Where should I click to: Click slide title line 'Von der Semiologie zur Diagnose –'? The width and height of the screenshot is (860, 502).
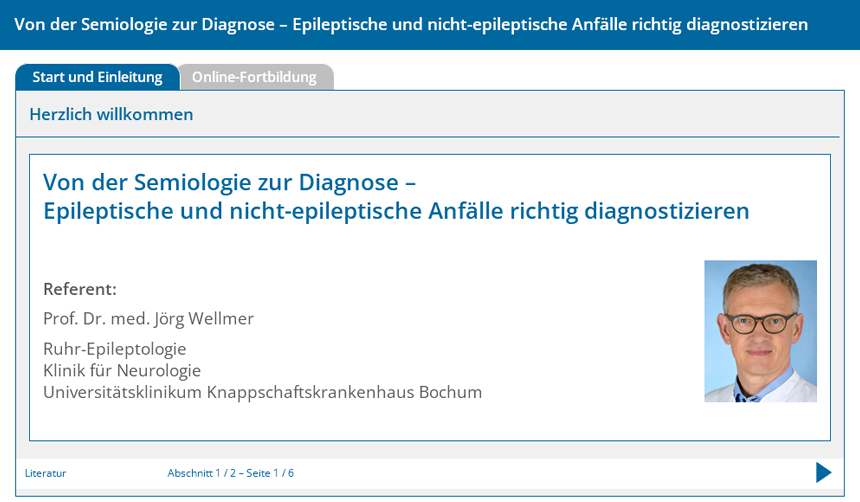(x=229, y=182)
